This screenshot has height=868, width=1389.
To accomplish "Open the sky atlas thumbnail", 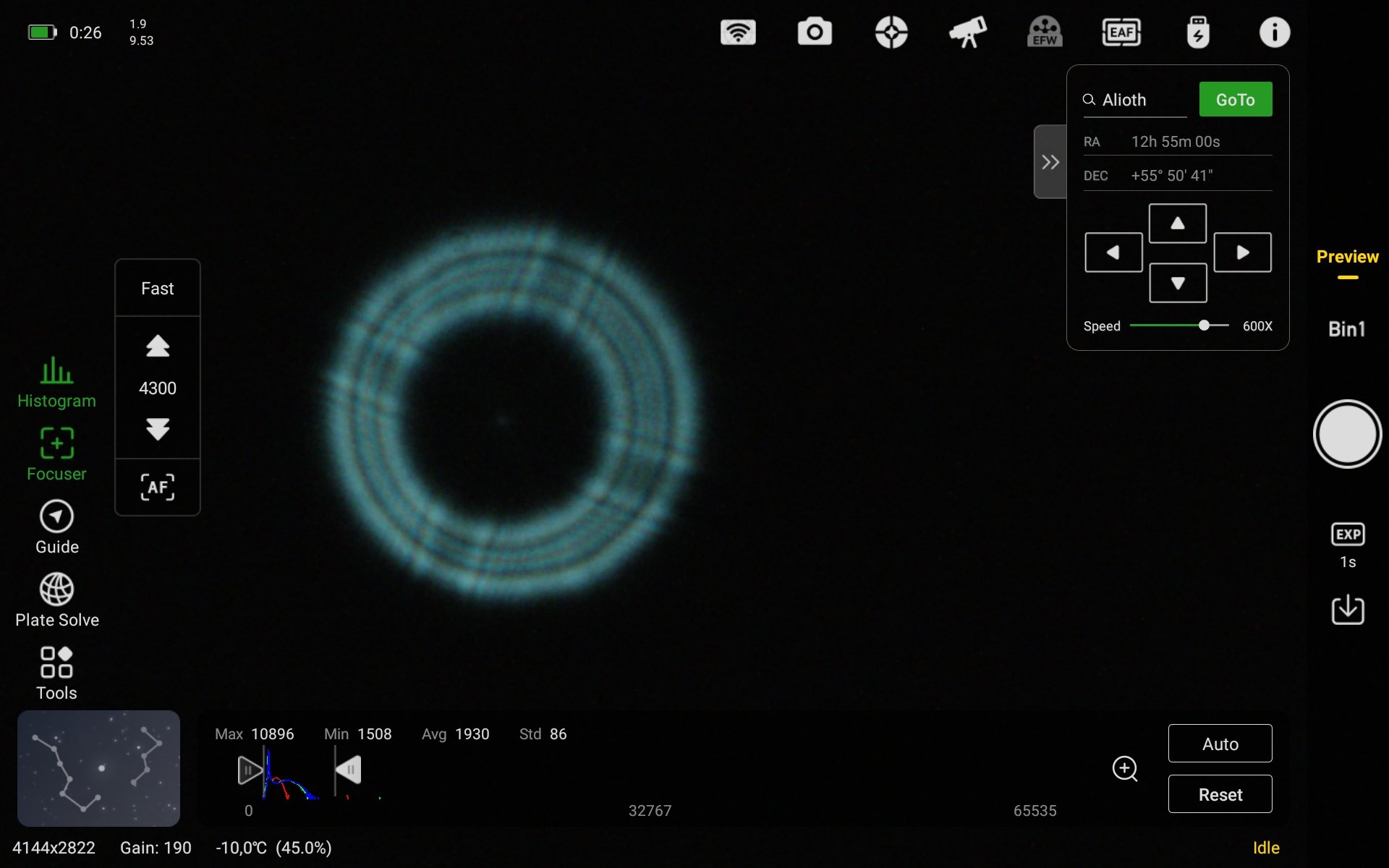I will [x=98, y=768].
